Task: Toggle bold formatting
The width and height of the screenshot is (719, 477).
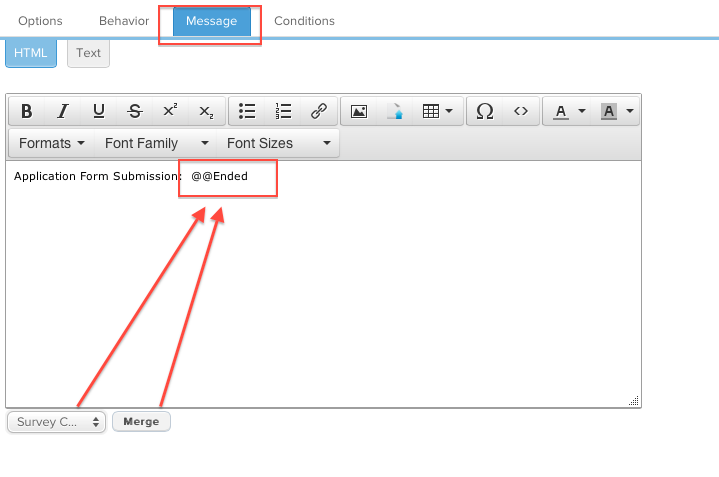Action: point(27,111)
